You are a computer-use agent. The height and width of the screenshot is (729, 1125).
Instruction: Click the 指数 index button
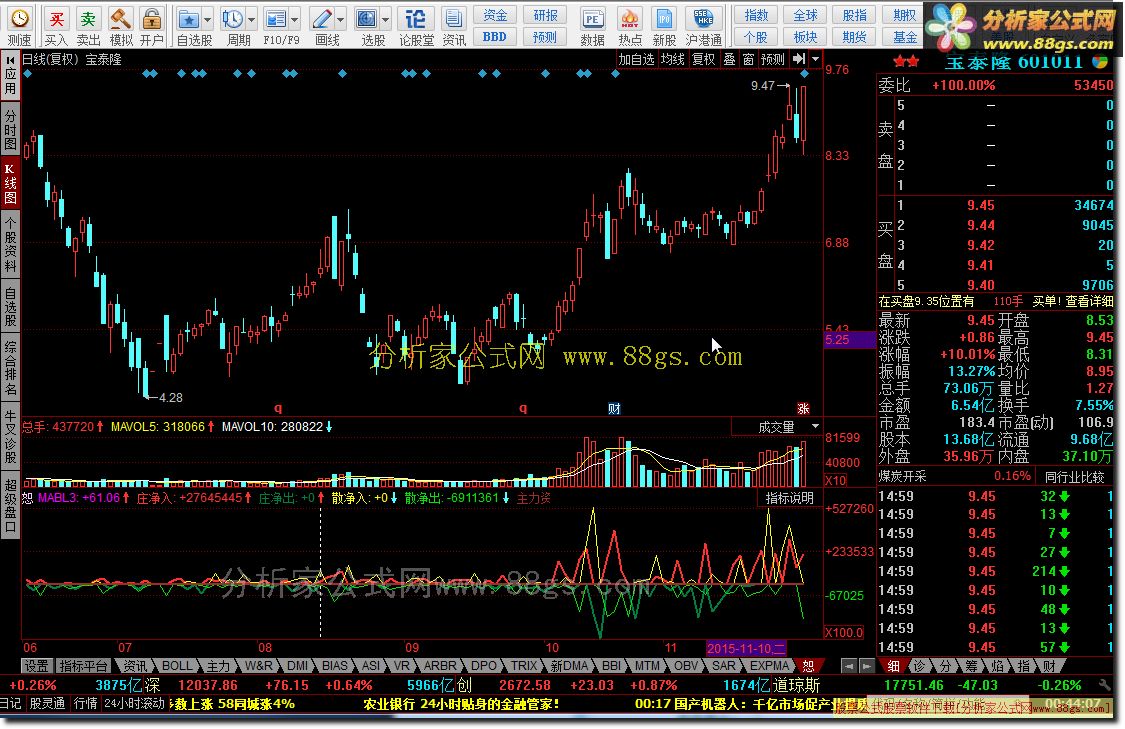[756, 14]
